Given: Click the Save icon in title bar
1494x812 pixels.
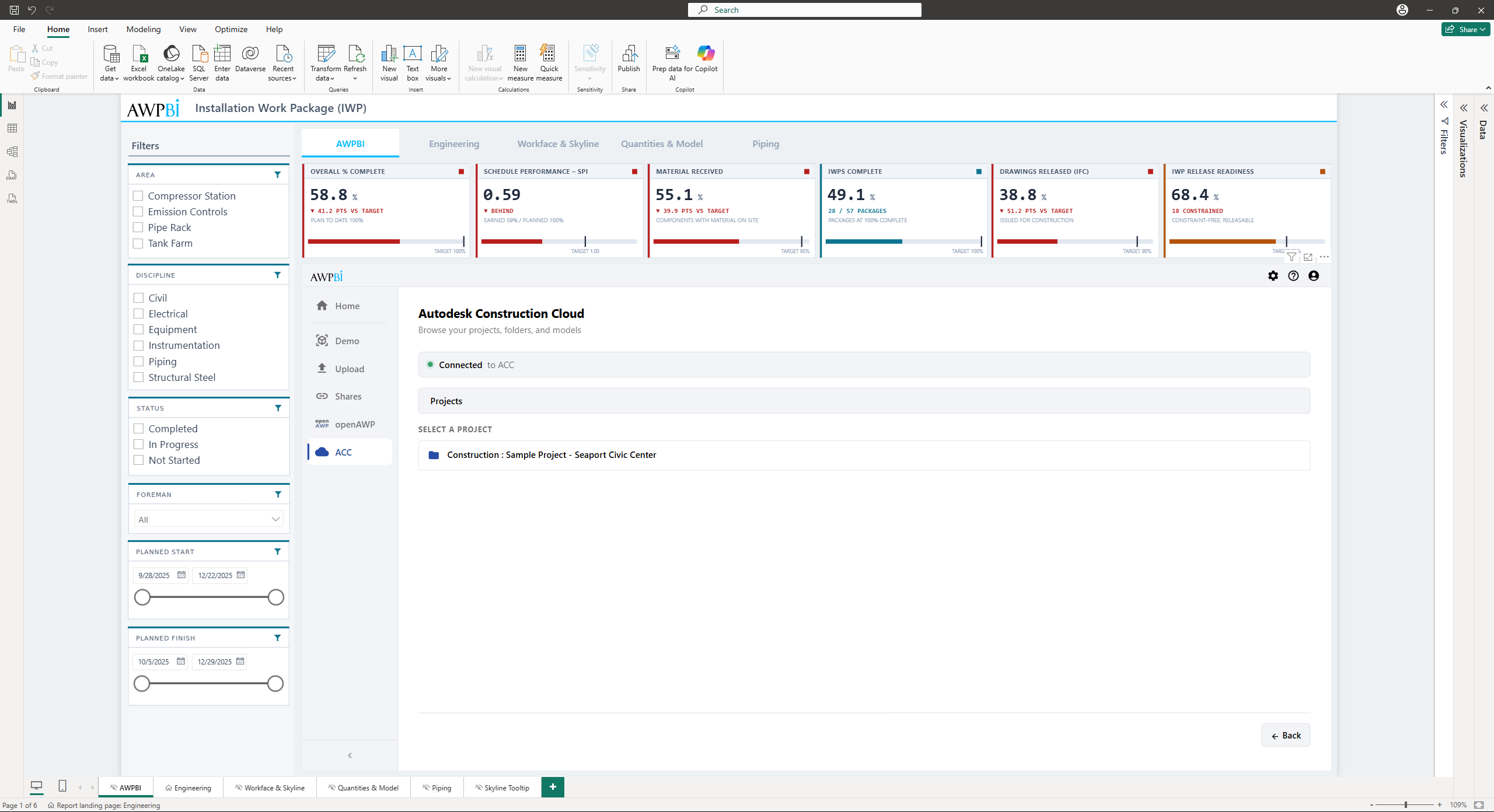Looking at the screenshot, I should coord(14,10).
